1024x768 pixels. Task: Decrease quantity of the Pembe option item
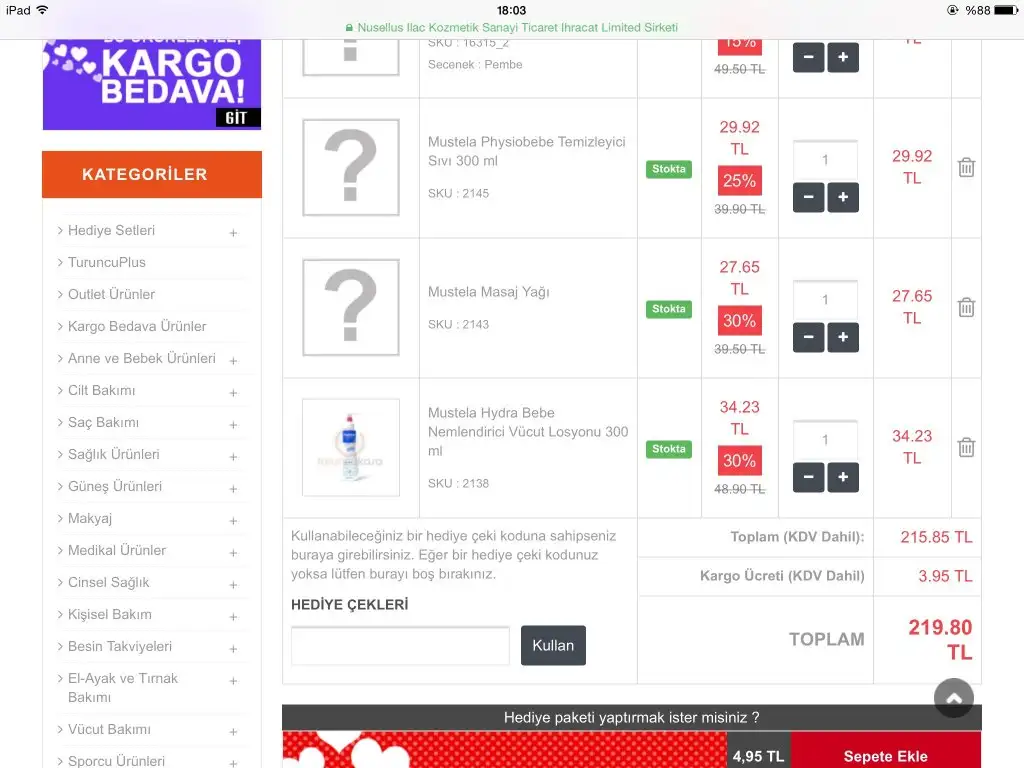pos(808,57)
